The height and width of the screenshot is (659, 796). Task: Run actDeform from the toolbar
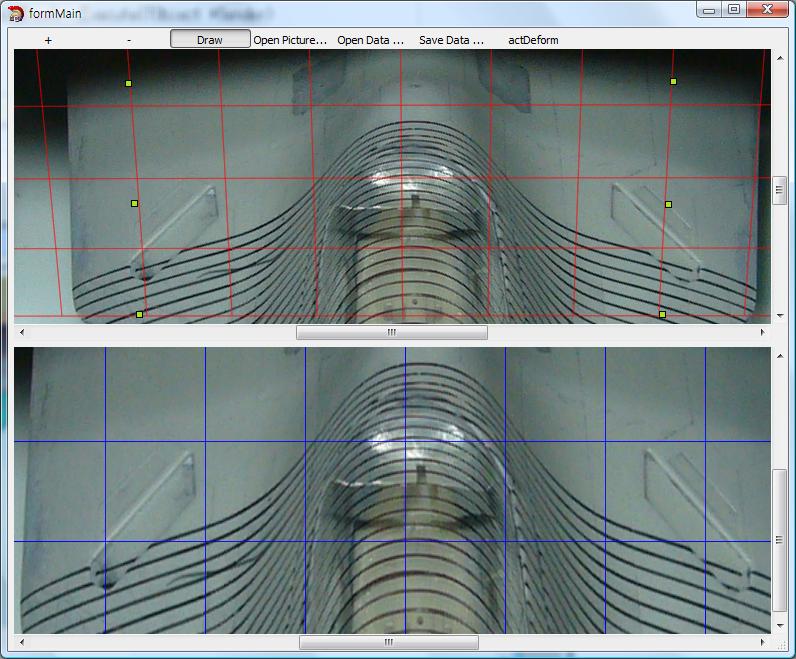coord(533,40)
